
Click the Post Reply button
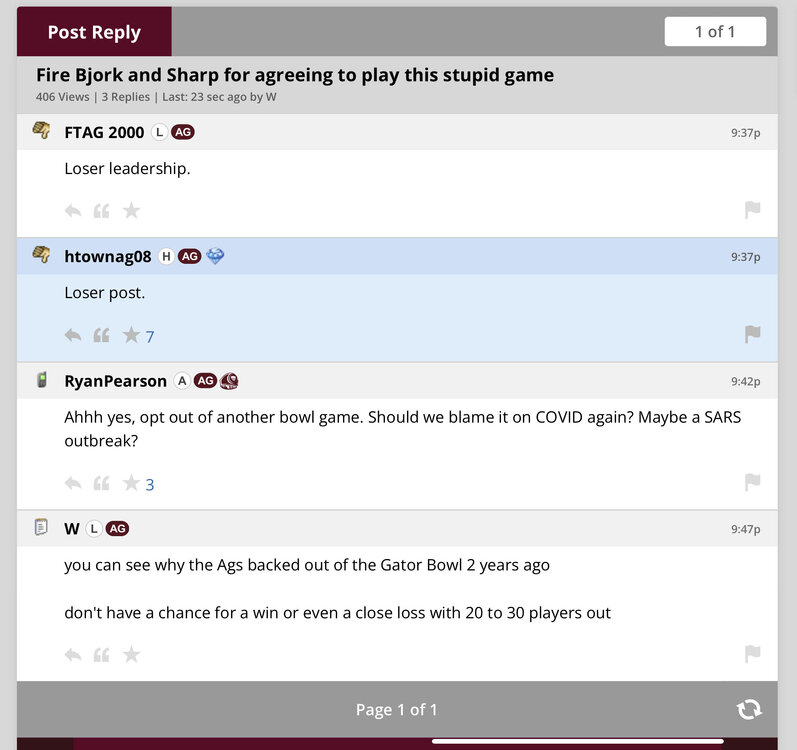click(x=94, y=32)
